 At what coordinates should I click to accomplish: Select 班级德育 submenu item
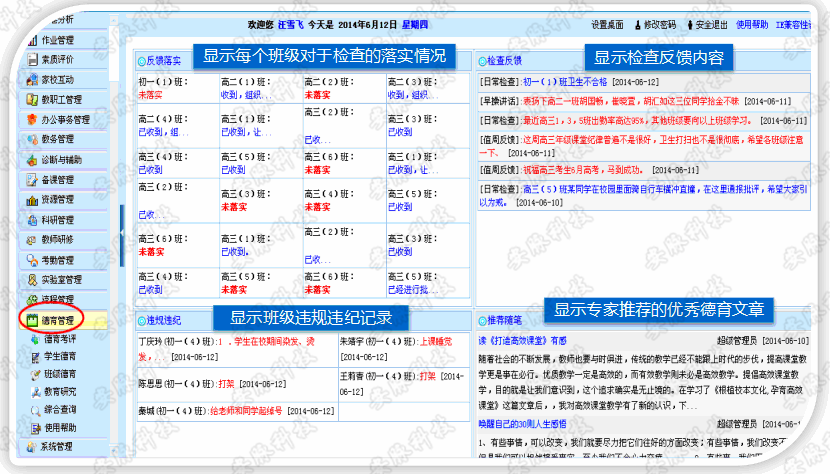pos(60,374)
